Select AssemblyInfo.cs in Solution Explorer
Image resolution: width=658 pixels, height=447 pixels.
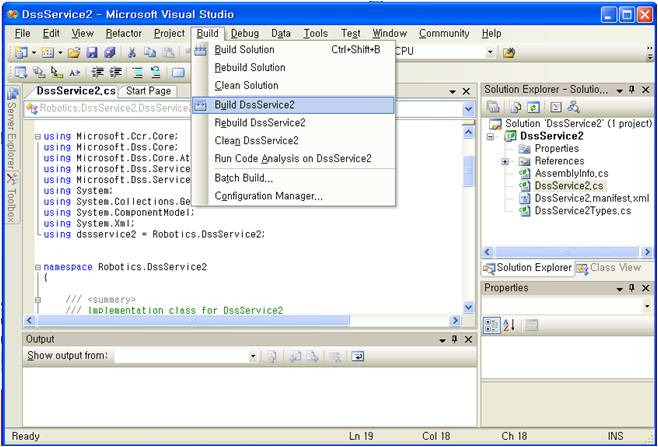(571, 173)
